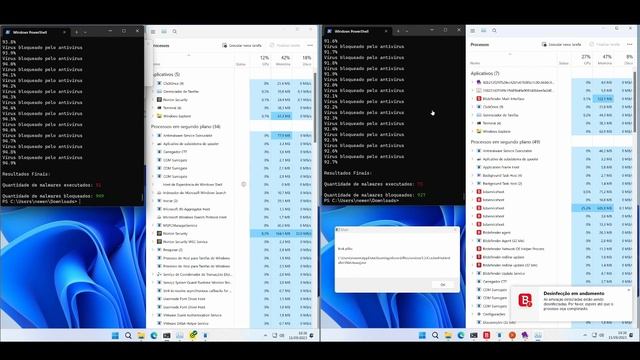Image resolution: width=640 pixels, height=360 pixels.
Task: Expand Antimalware Service Executable in left Task Manager
Action: pyautogui.click(x=154, y=136)
